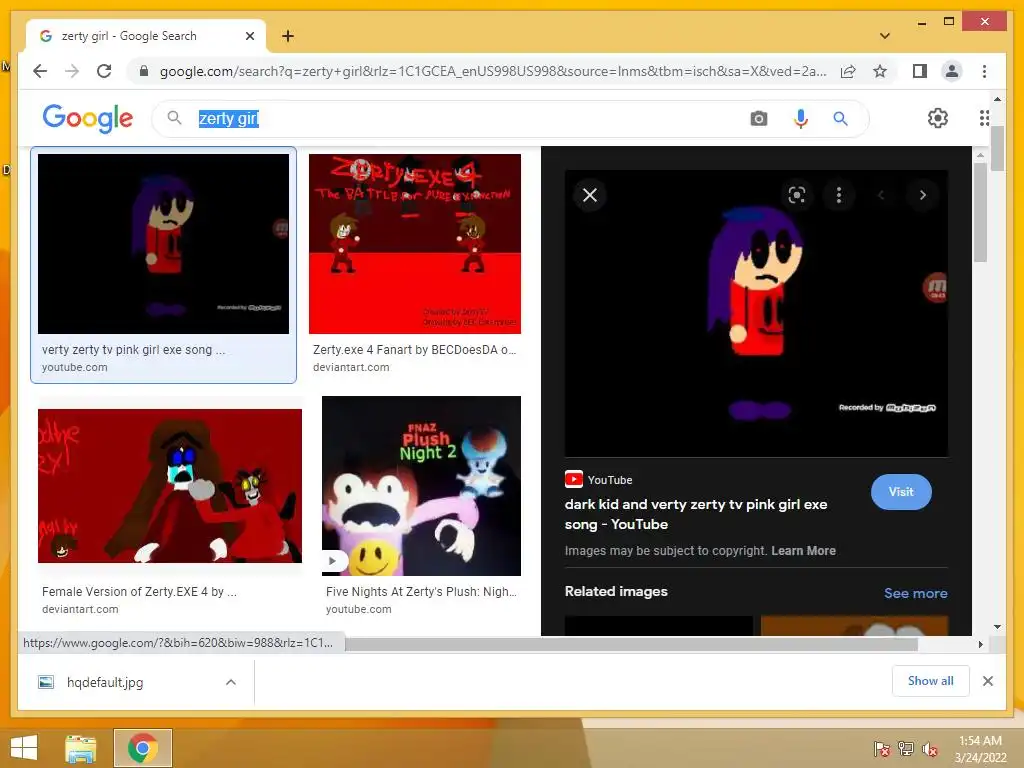Open the large preview image

pyautogui.click(x=756, y=313)
